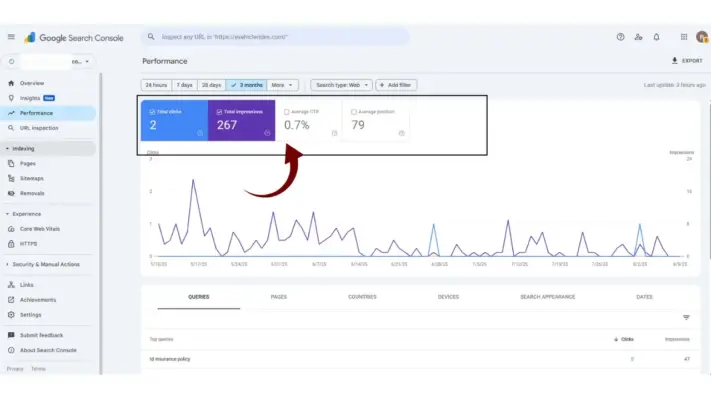The width and height of the screenshot is (711, 400).
Task: Sort by the Clicks column header
Action: click(x=623, y=339)
